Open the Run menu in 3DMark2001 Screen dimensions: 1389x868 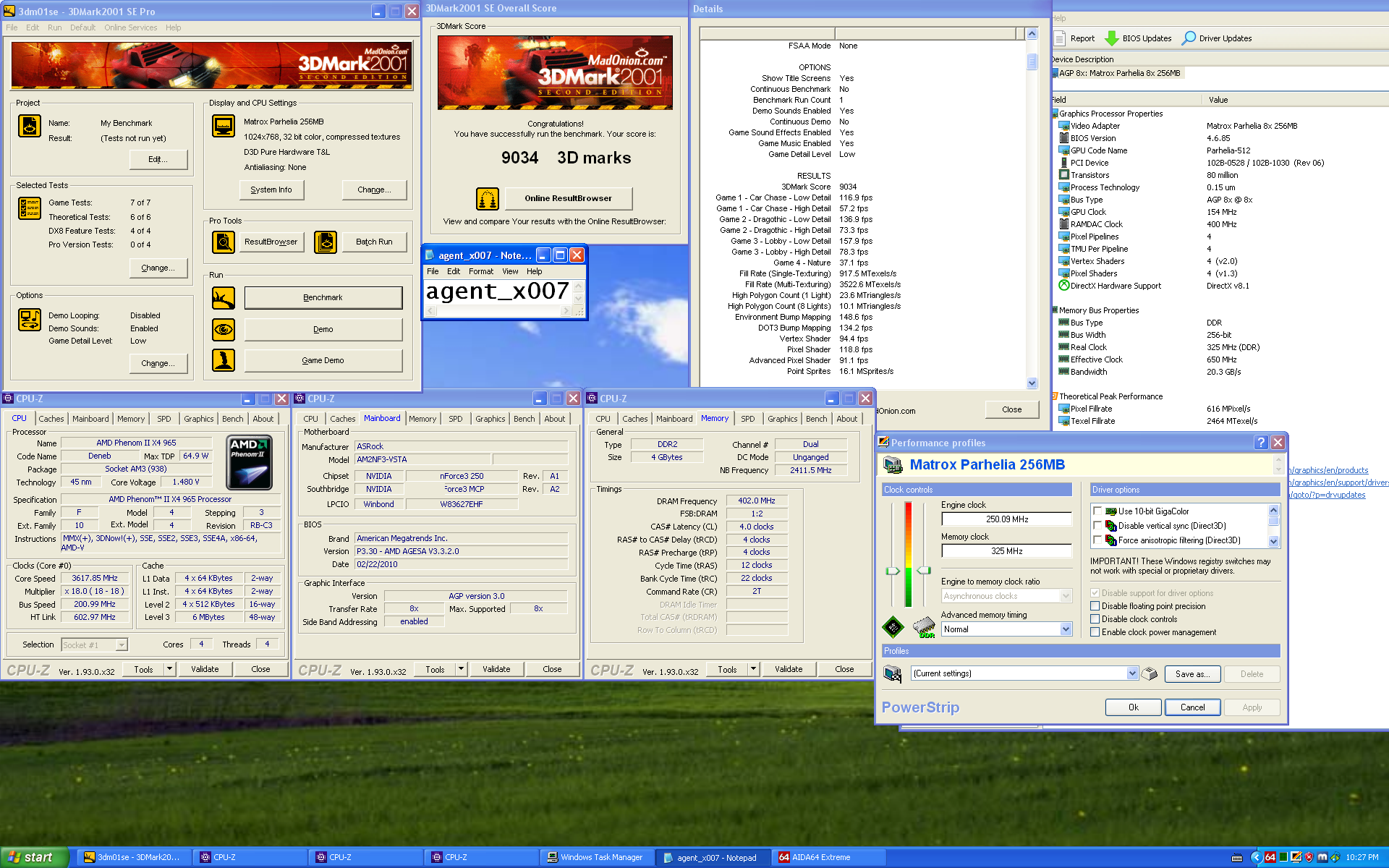[54, 27]
